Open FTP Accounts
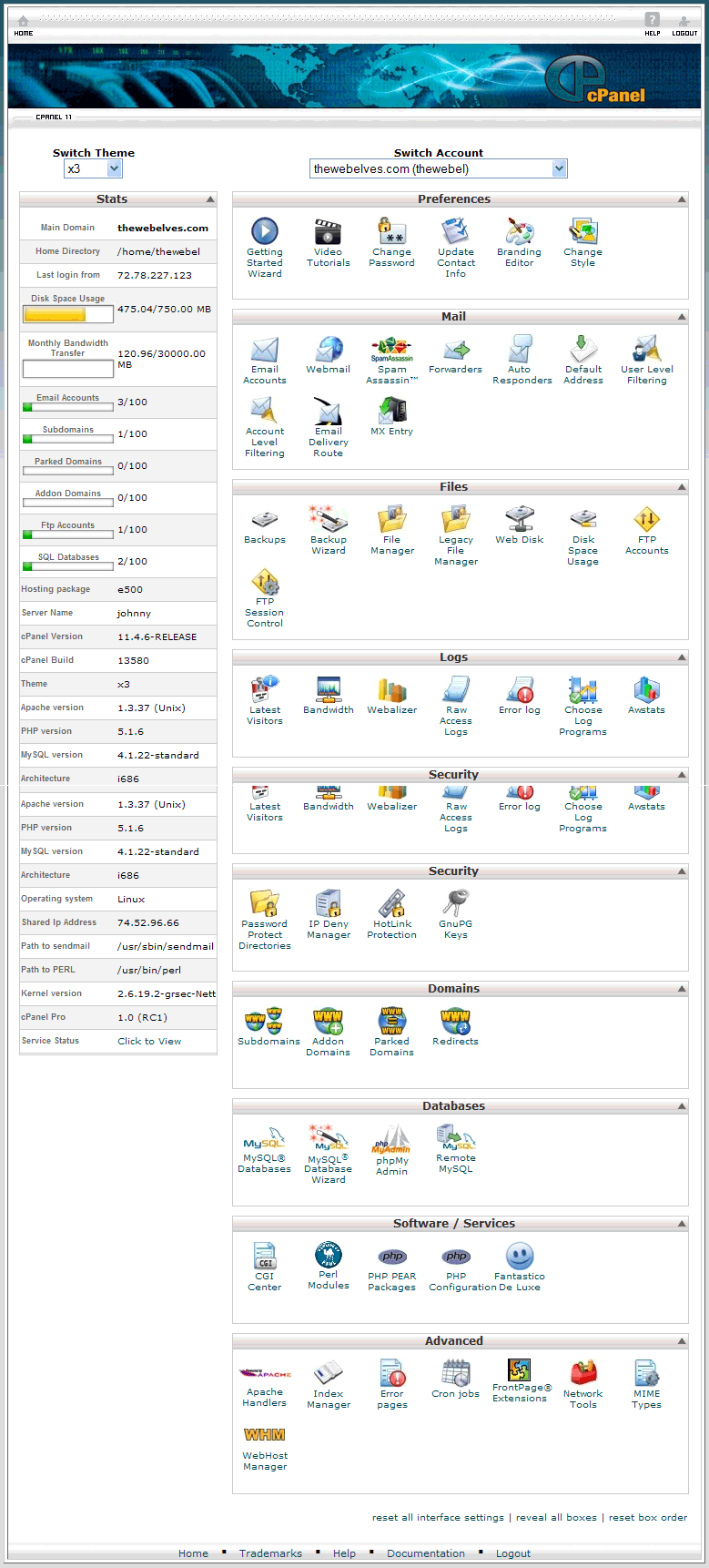 (x=647, y=531)
